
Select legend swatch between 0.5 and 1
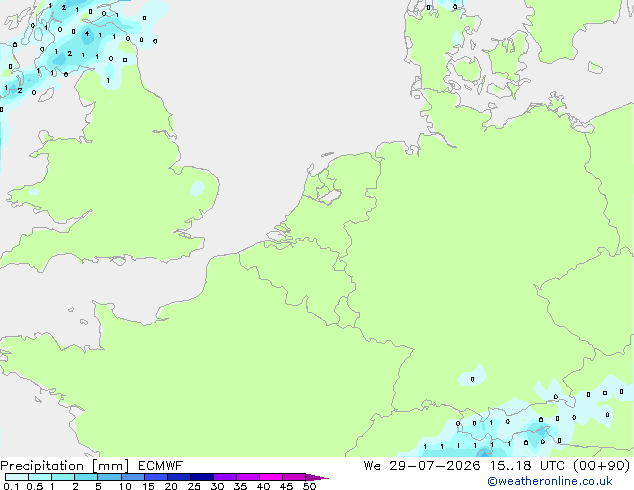pyautogui.click(x=40, y=477)
